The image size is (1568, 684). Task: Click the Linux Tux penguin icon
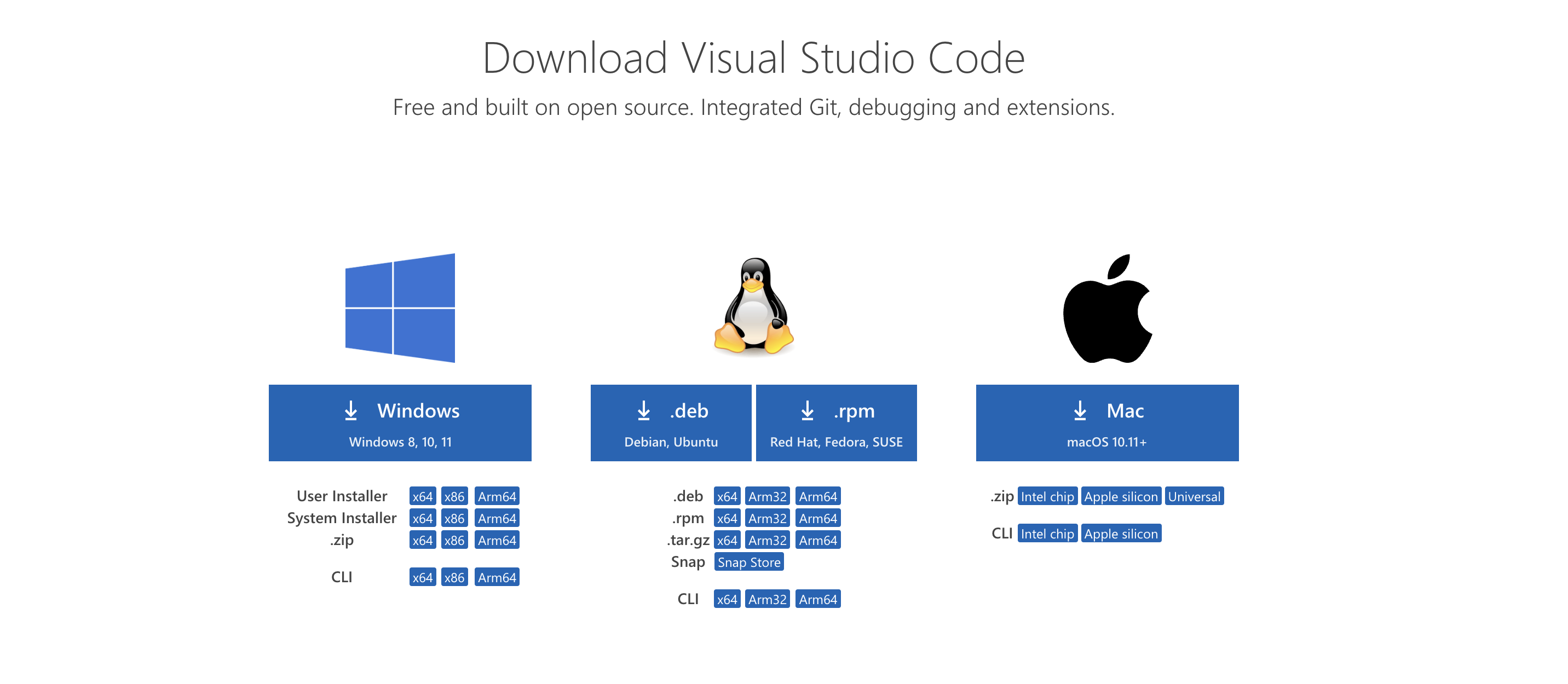753,306
